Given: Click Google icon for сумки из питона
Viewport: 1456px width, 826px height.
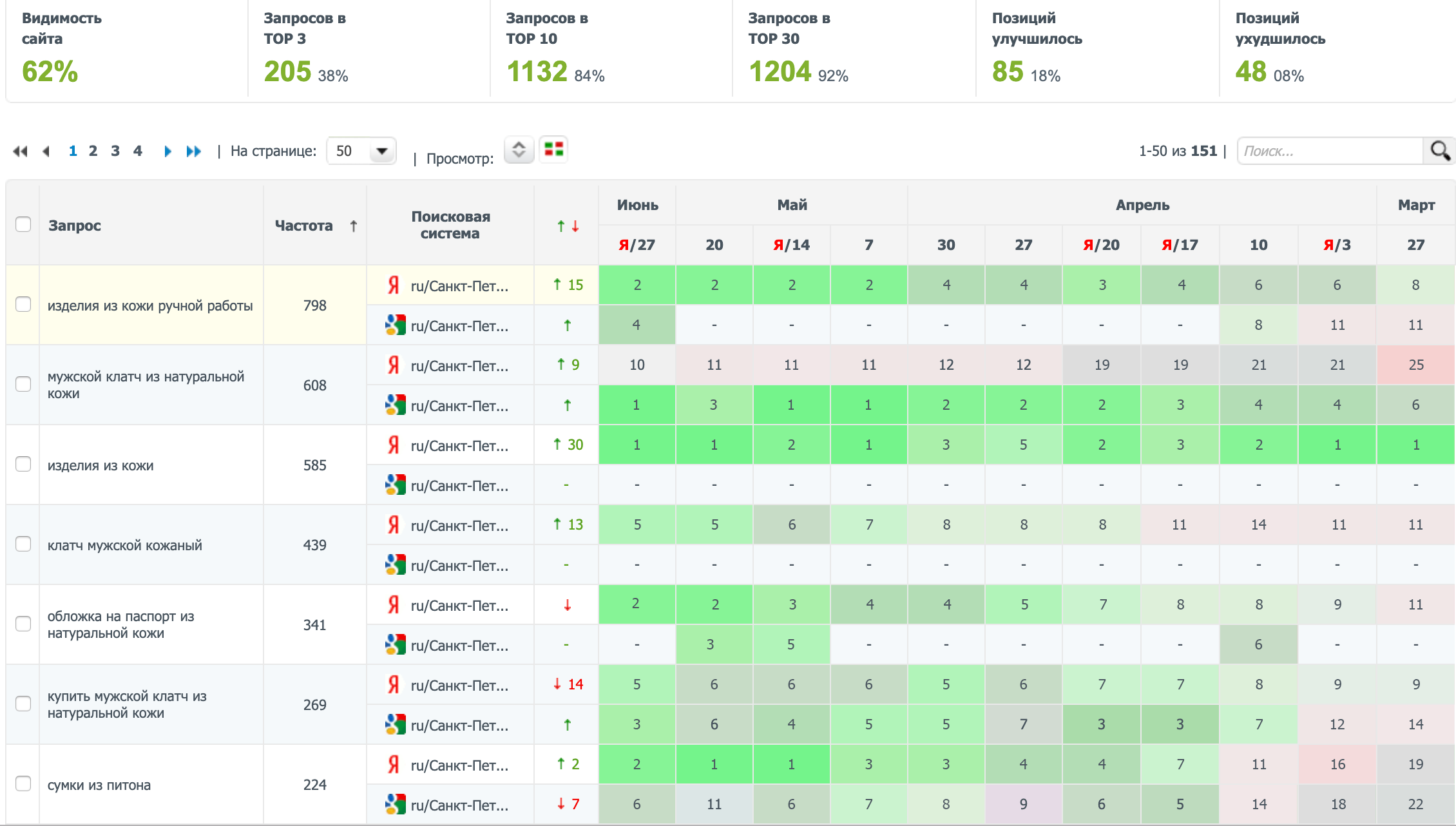Looking at the screenshot, I should point(395,804).
